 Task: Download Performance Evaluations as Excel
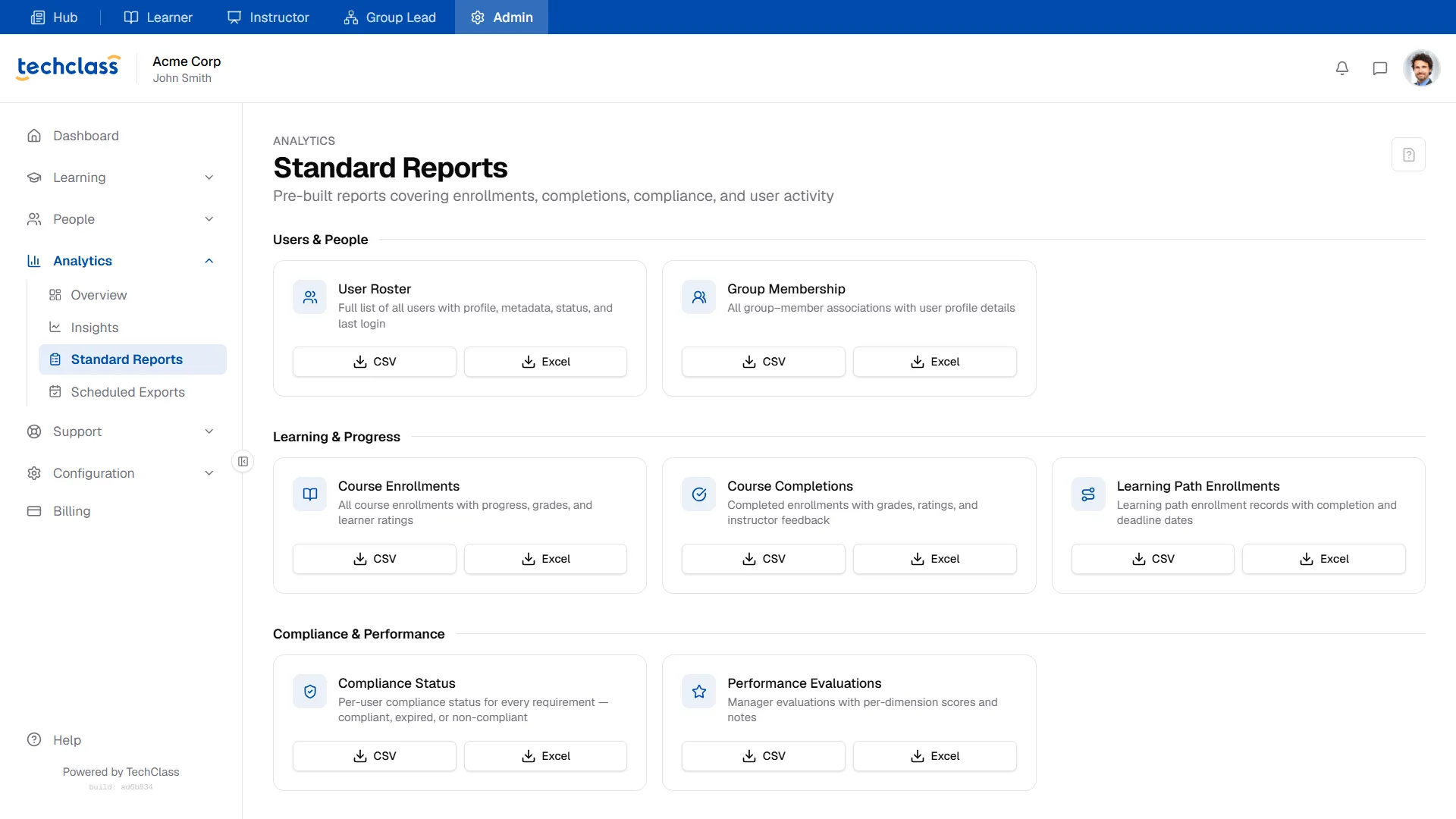click(935, 756)
